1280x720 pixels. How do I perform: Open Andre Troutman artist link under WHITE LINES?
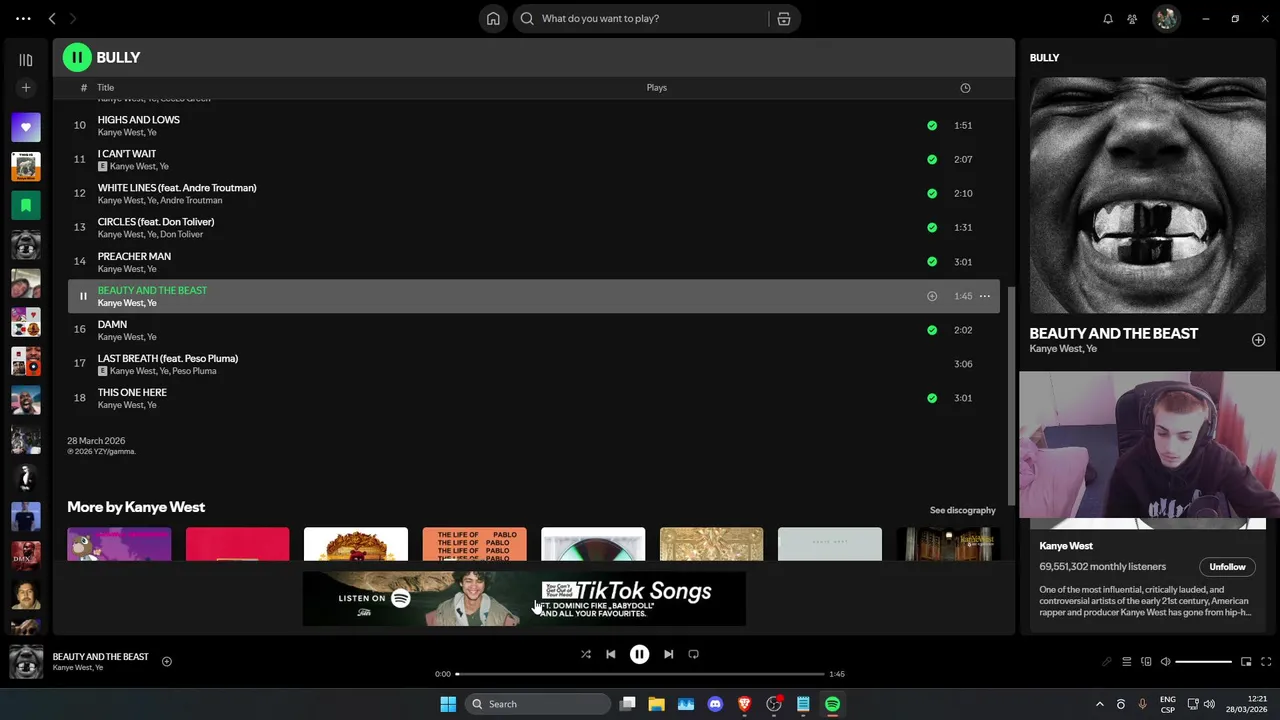pyautogui.click(x=191, y=200)
